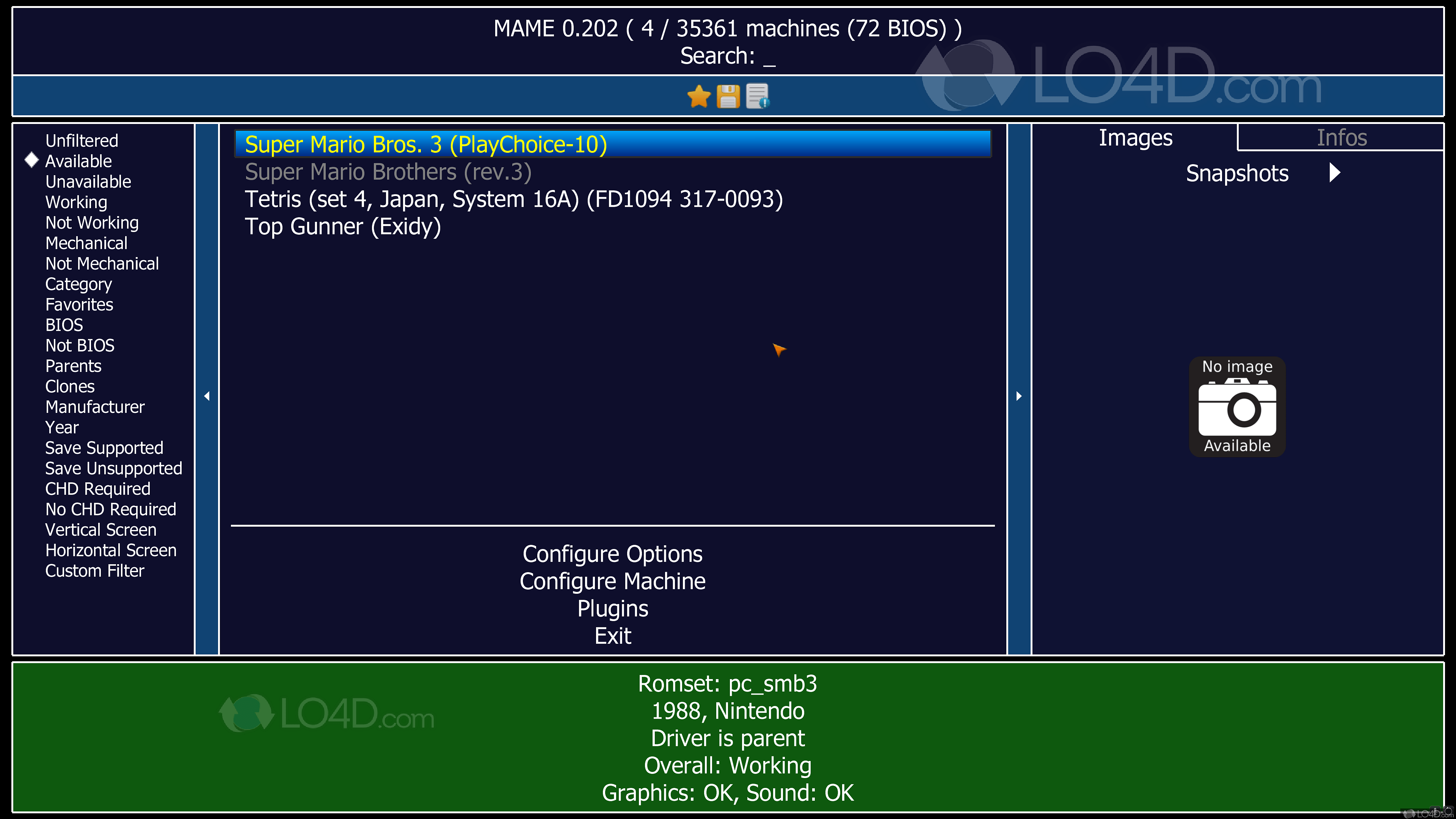
Task: Select the Favorites filter
Action: point(79,304)
